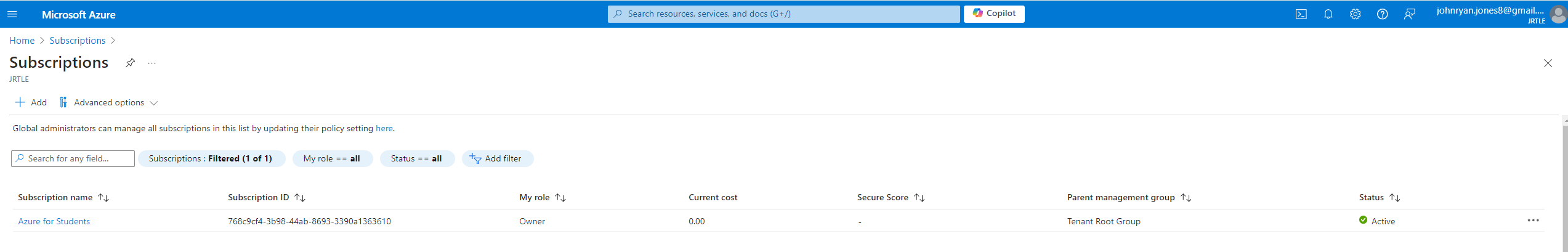
Task: Go to Home breadcrumb
Action: [x=22, y=41]
